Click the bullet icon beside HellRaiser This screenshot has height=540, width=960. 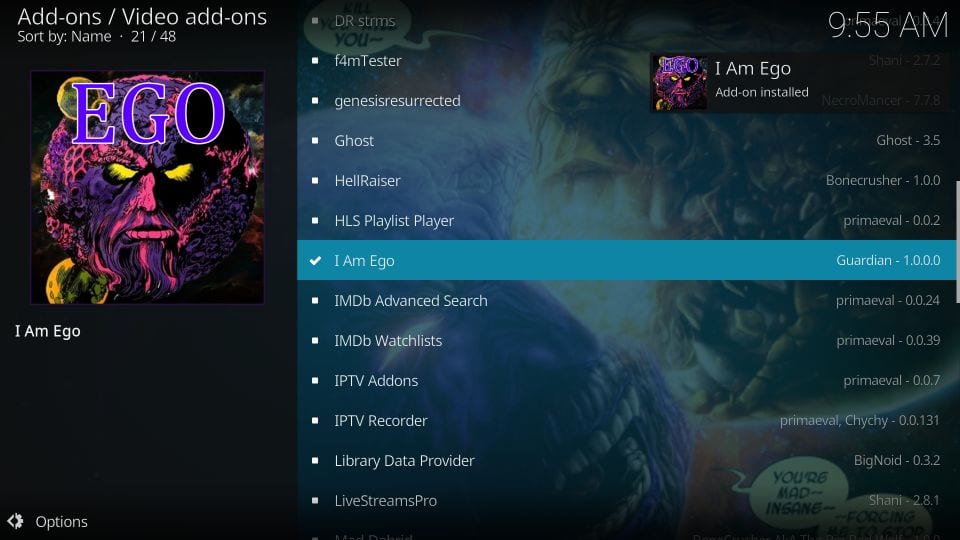point(315,181)
